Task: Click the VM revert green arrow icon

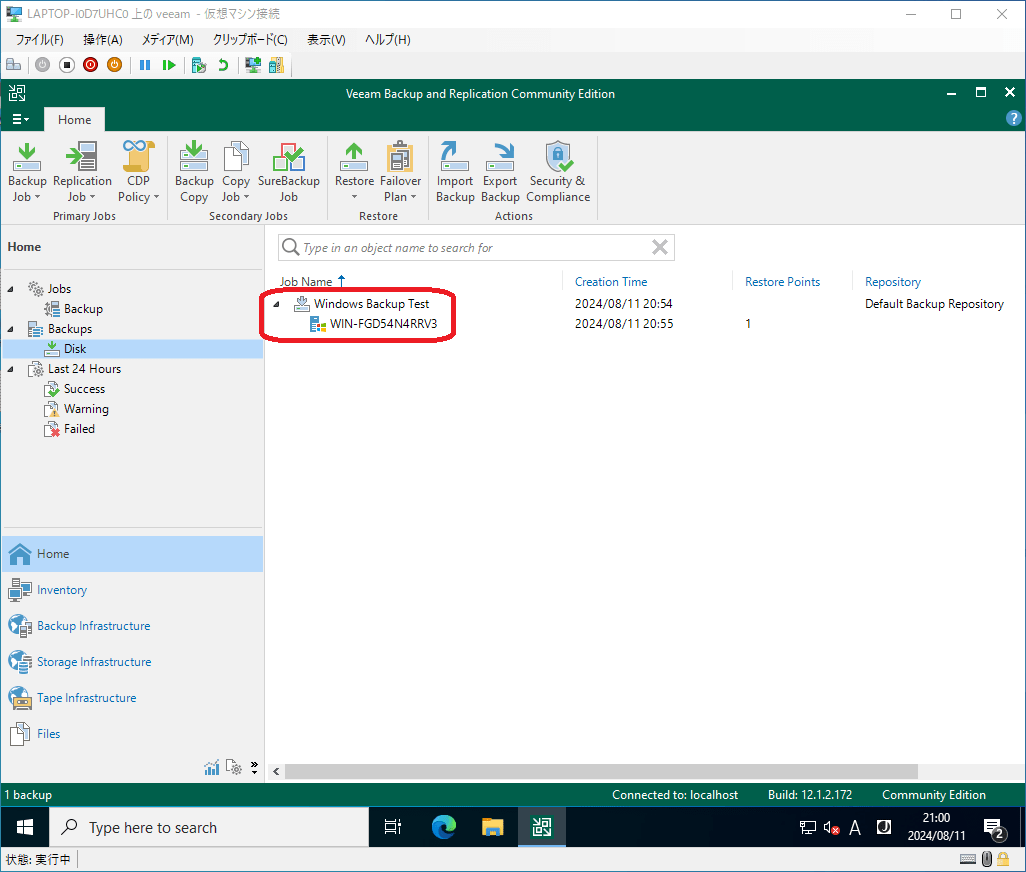Action: pyautogui.click(x=223, y=65)
